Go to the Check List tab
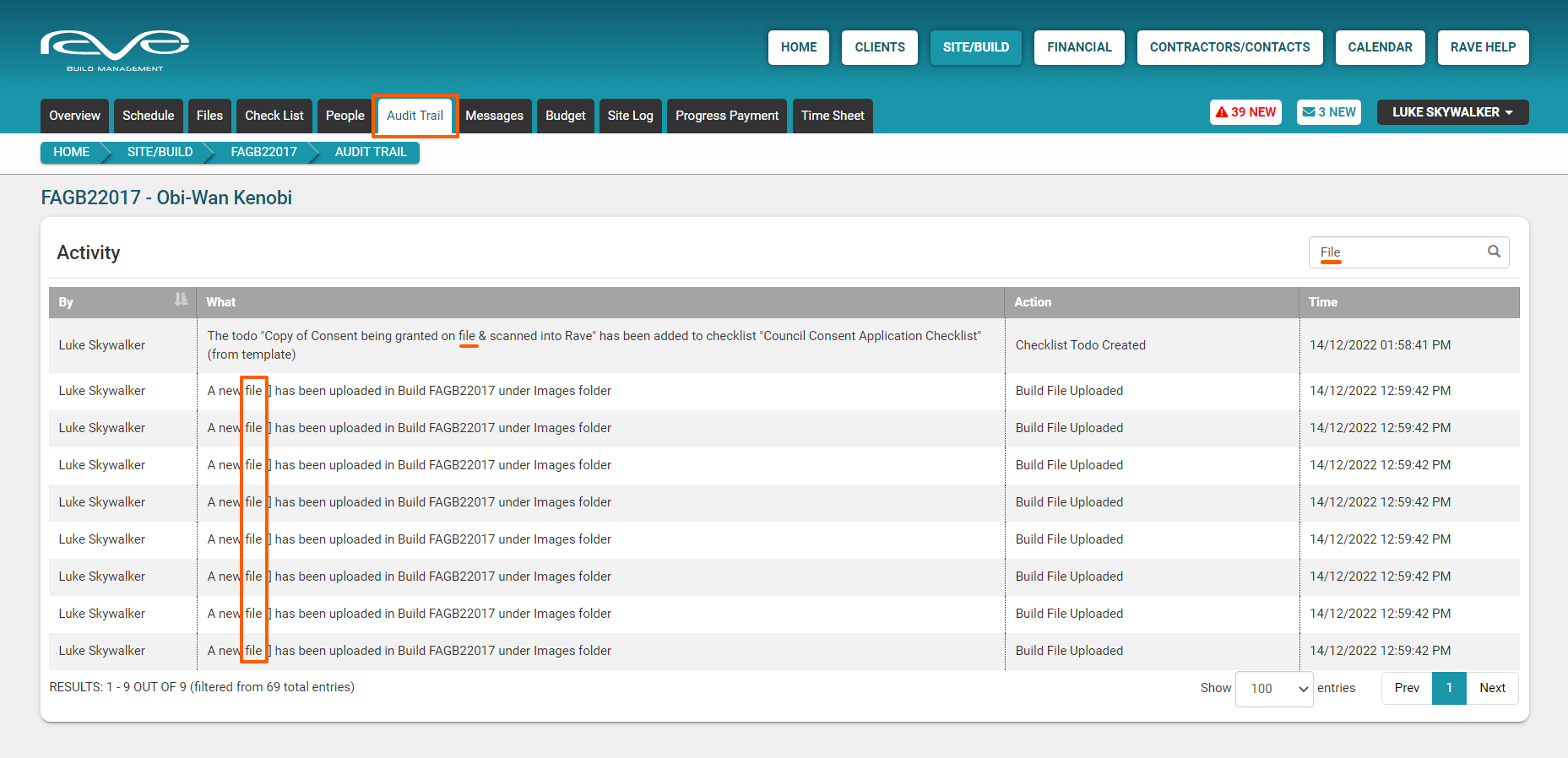 [x=274, y=116]
